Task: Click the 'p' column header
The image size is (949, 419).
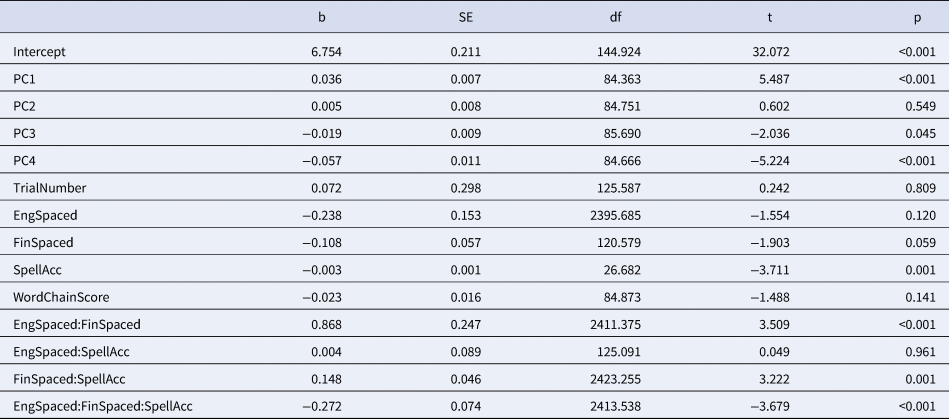Action: click(918, 18)
